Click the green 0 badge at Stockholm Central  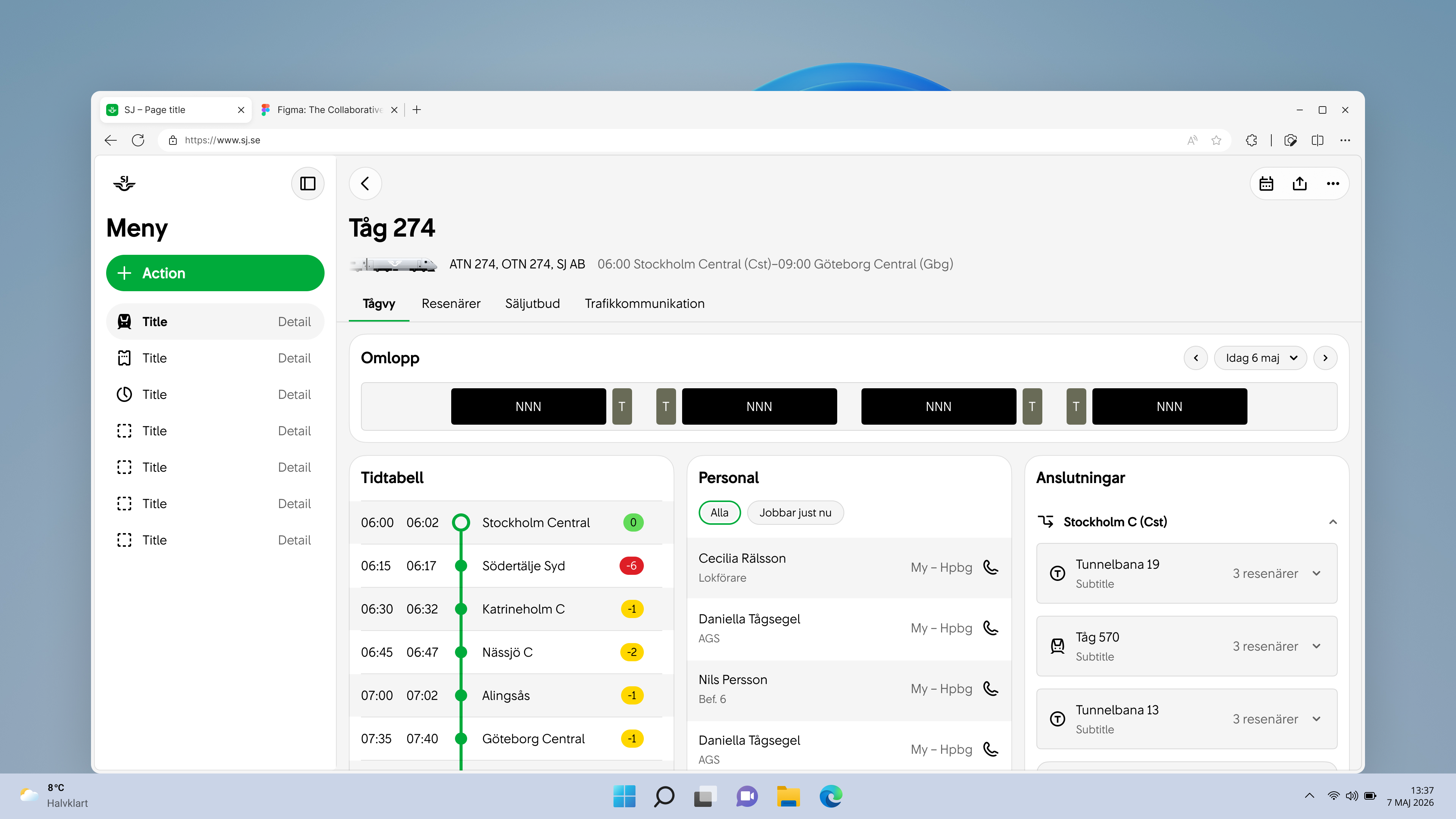tap(633, 522)
